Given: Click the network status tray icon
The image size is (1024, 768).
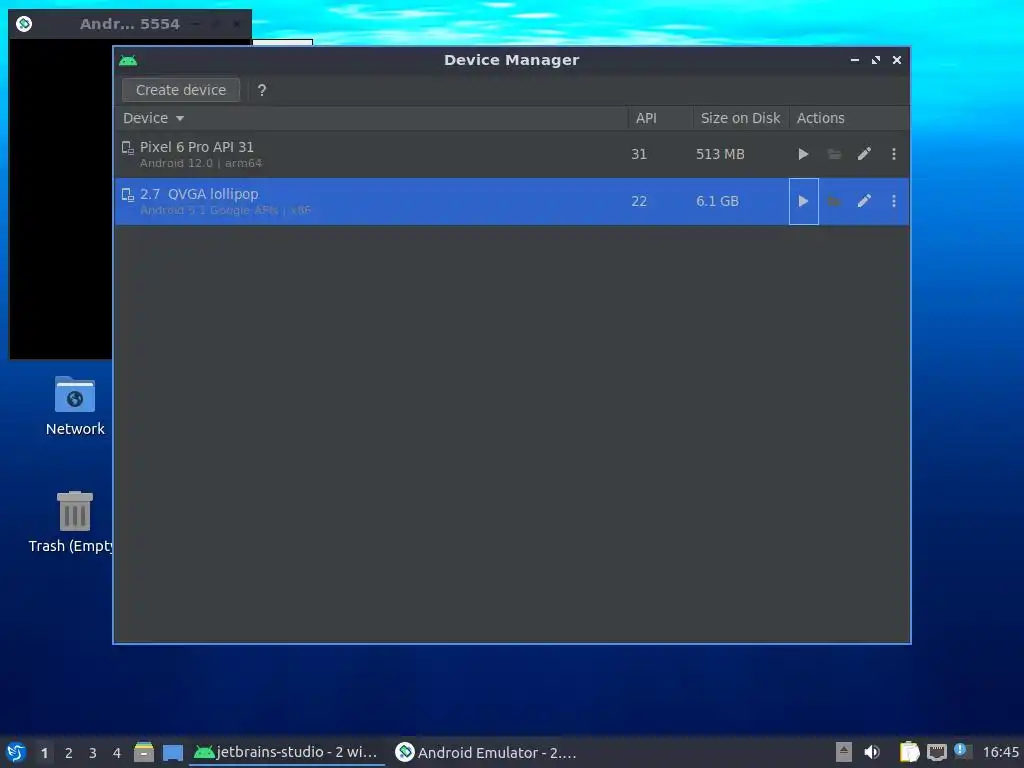Looking at the screenshot, I should point(937,752).
